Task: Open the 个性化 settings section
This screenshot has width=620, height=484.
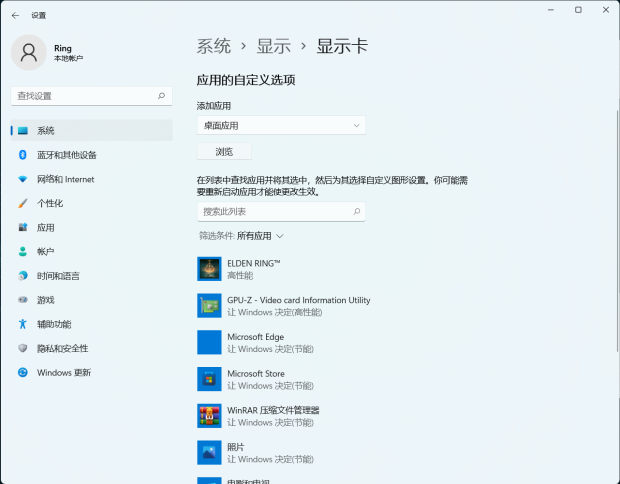Action: 92,203
